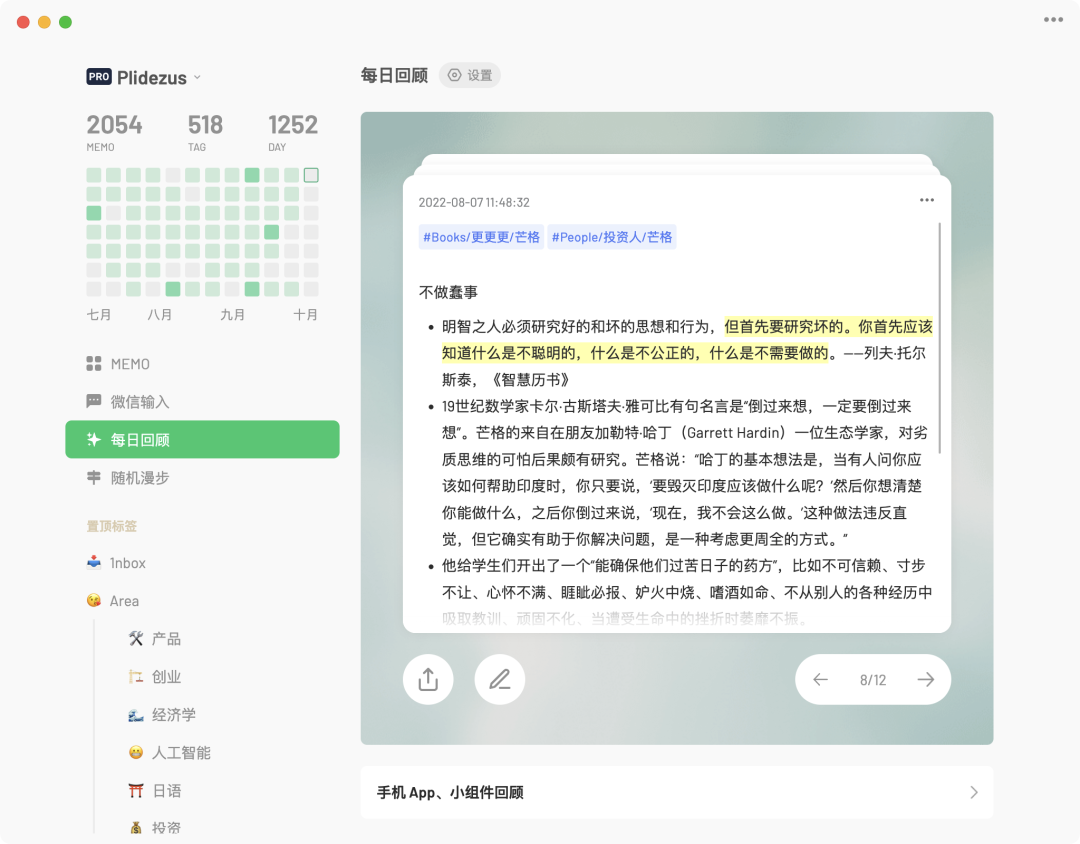Click the #People/投资人/芒格 tag
This screenshot has height=844, width=1080.
coord(612,237)
